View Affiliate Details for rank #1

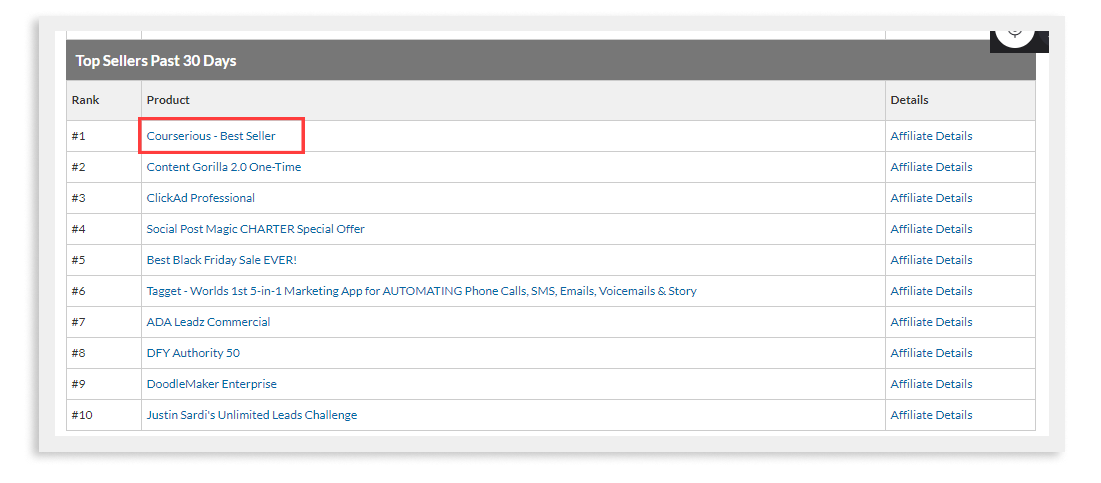click(931, 136)
